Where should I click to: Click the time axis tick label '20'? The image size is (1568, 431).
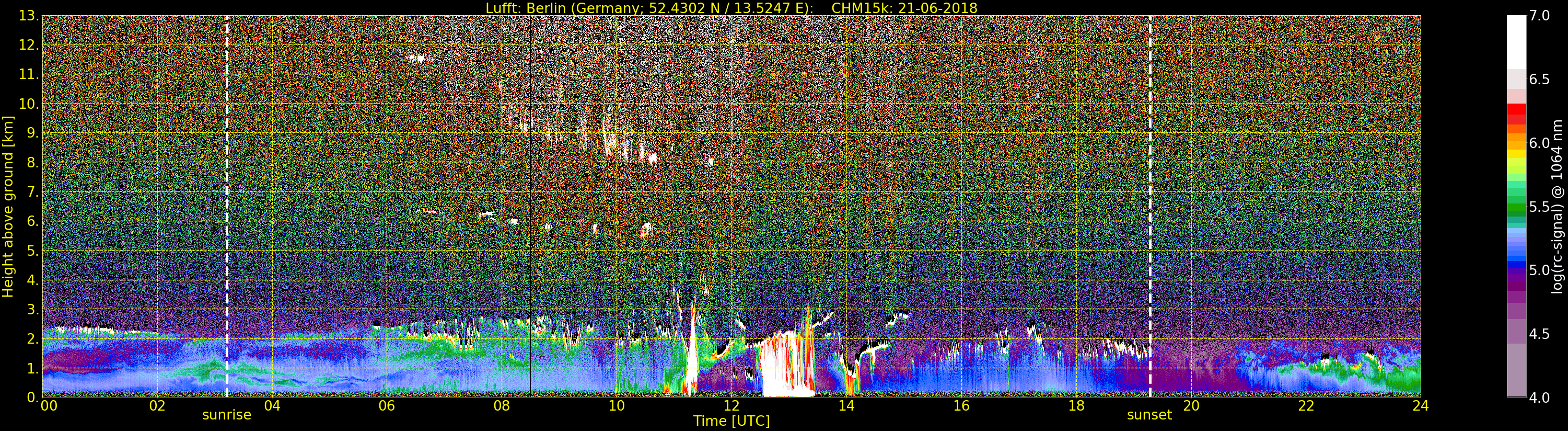(1191, 405)
